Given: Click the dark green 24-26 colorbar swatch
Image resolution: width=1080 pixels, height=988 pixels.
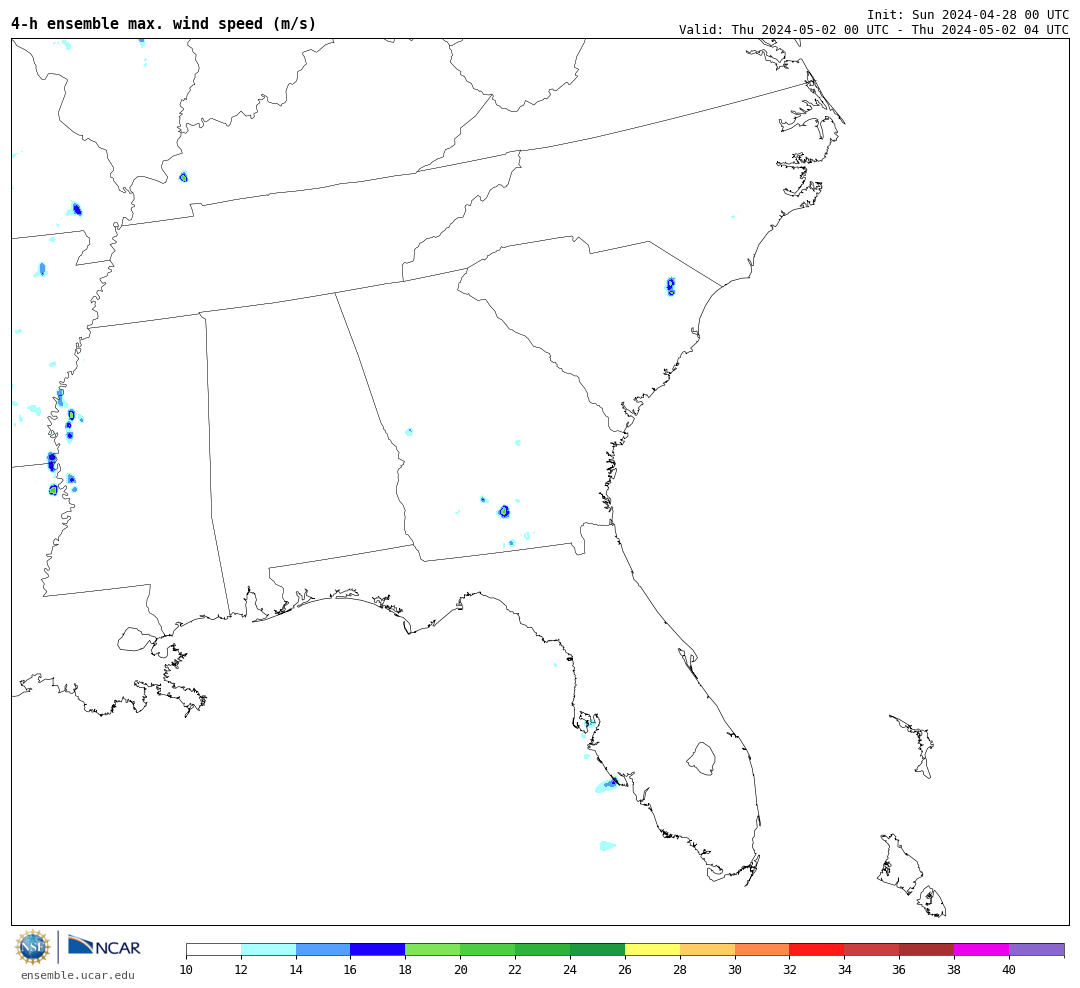Looking at the screenshot, I should tap(597, 949).
